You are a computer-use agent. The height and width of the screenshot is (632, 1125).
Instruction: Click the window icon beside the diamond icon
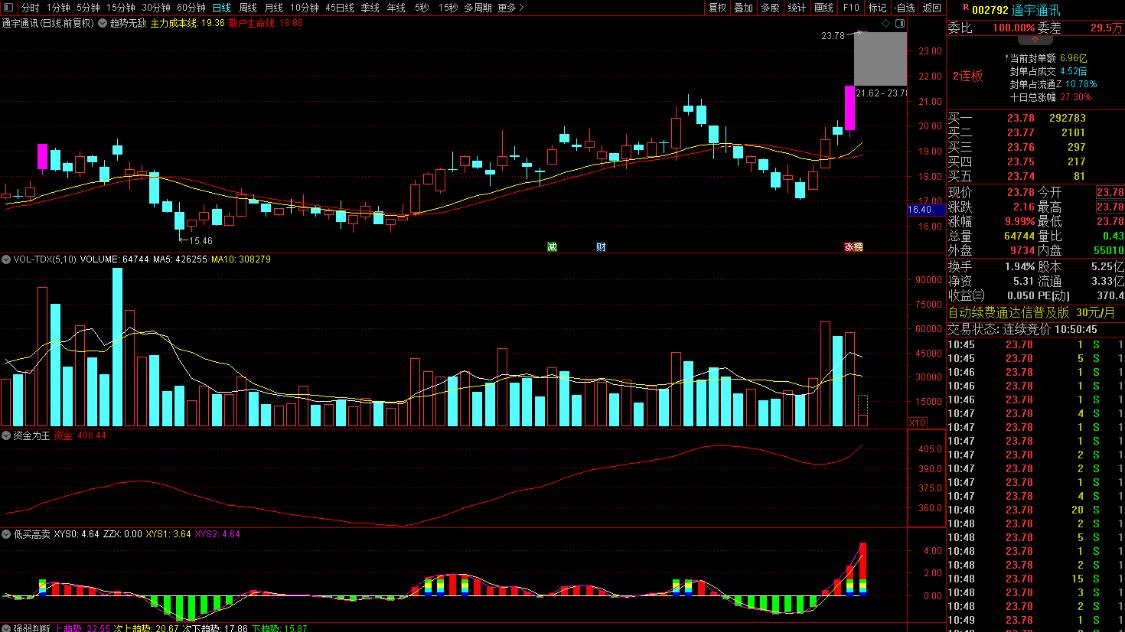tap(900, 24)
